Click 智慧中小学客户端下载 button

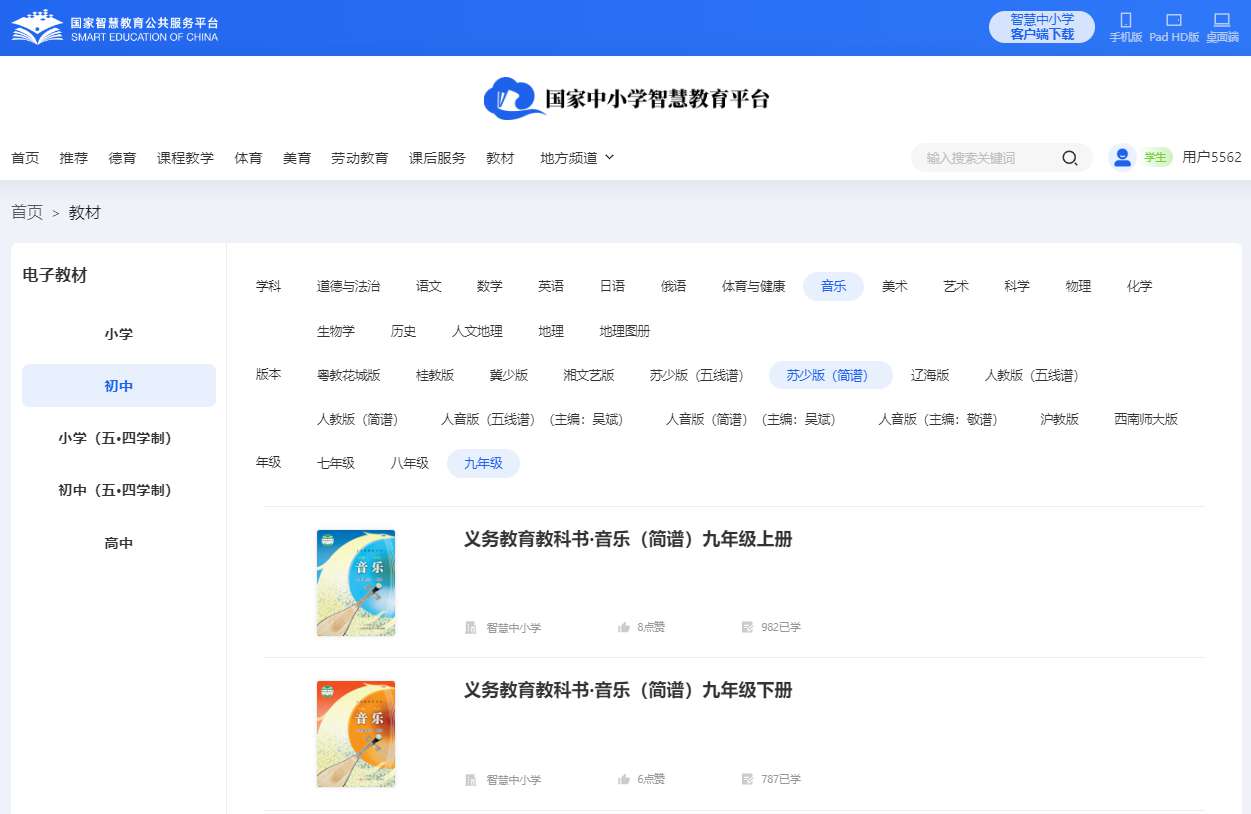click(x=1042, y=27)
